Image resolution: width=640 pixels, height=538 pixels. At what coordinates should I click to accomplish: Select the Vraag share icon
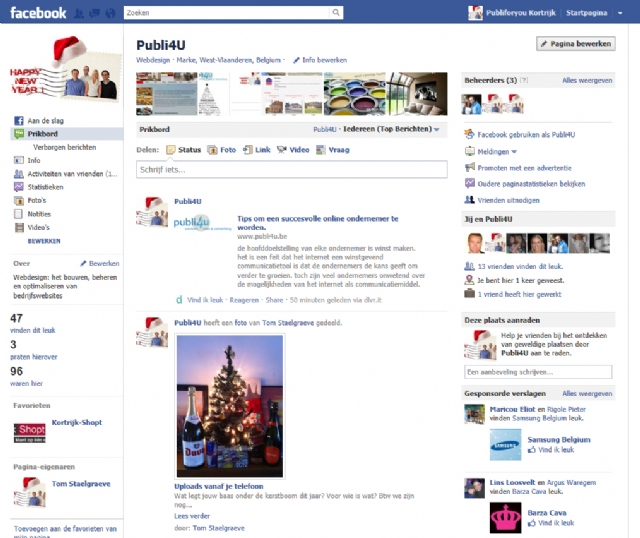321,150
